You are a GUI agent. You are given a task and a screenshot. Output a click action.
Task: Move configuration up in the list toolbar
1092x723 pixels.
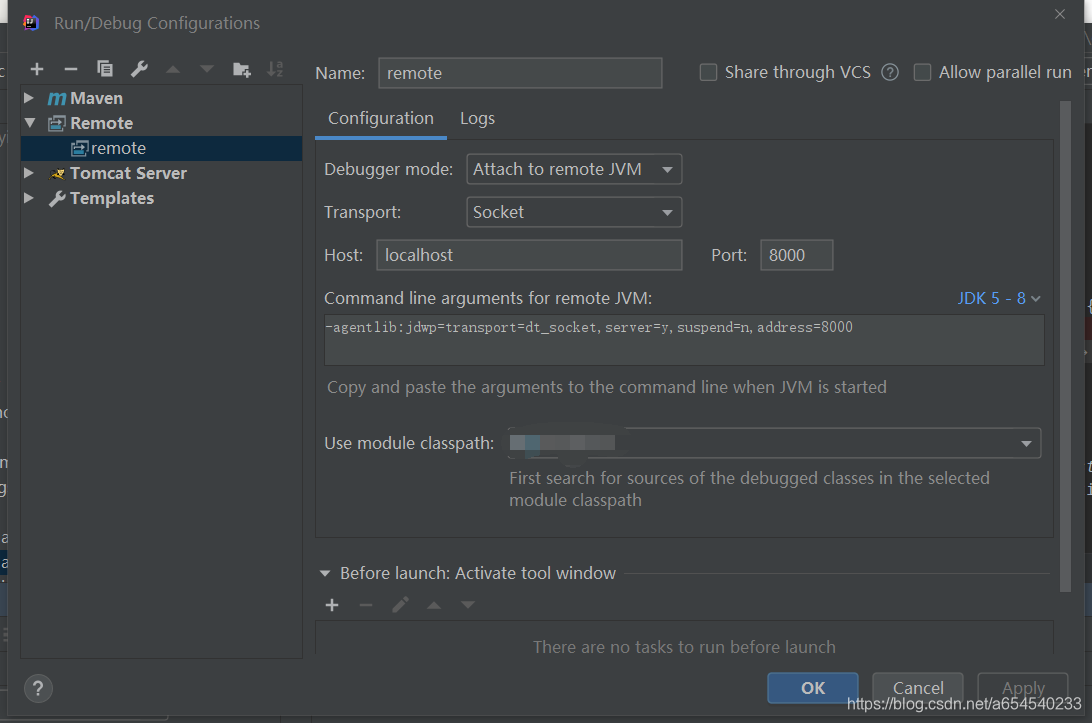(x=173, y=69)
